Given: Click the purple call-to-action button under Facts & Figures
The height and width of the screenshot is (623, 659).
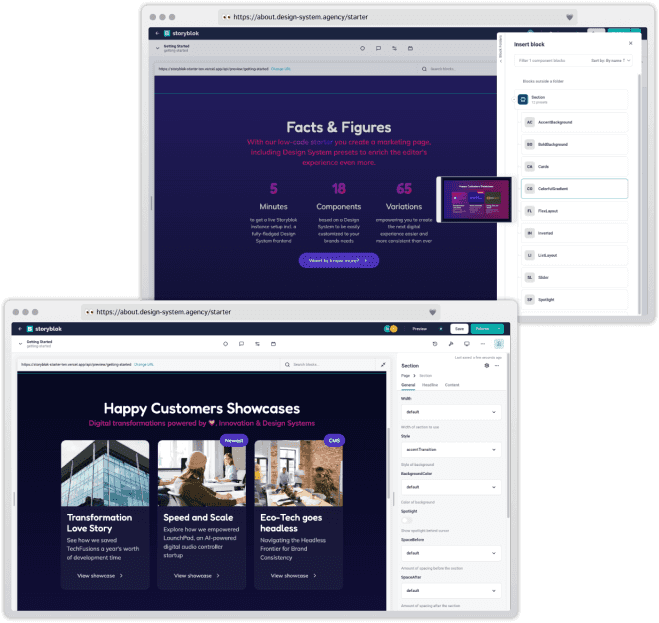Looking at the screenshot, I should coord(339,261).
